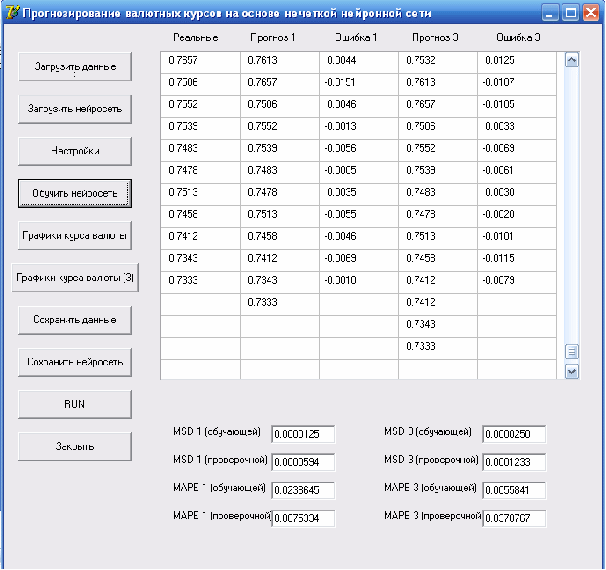Close the window with the red X

pos(591,13)
